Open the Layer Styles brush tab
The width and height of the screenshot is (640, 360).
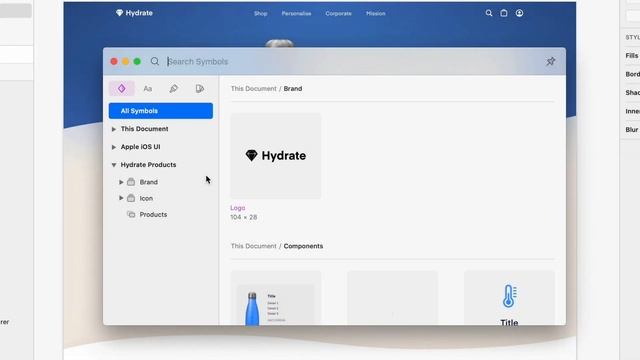(173, 89)
